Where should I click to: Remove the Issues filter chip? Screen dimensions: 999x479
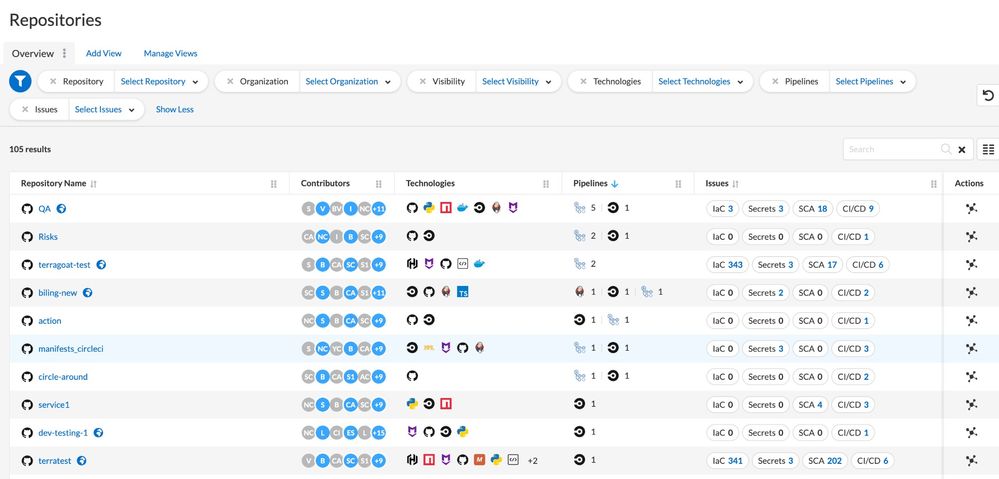pos(25,110)
